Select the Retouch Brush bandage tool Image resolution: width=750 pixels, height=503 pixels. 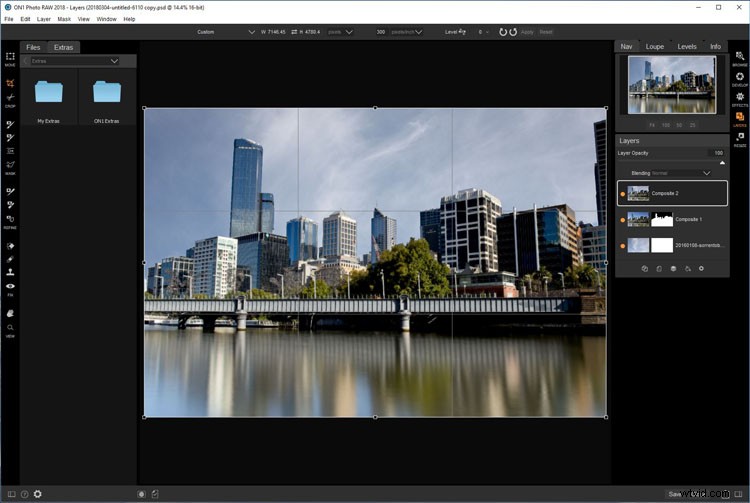[10, 259]
